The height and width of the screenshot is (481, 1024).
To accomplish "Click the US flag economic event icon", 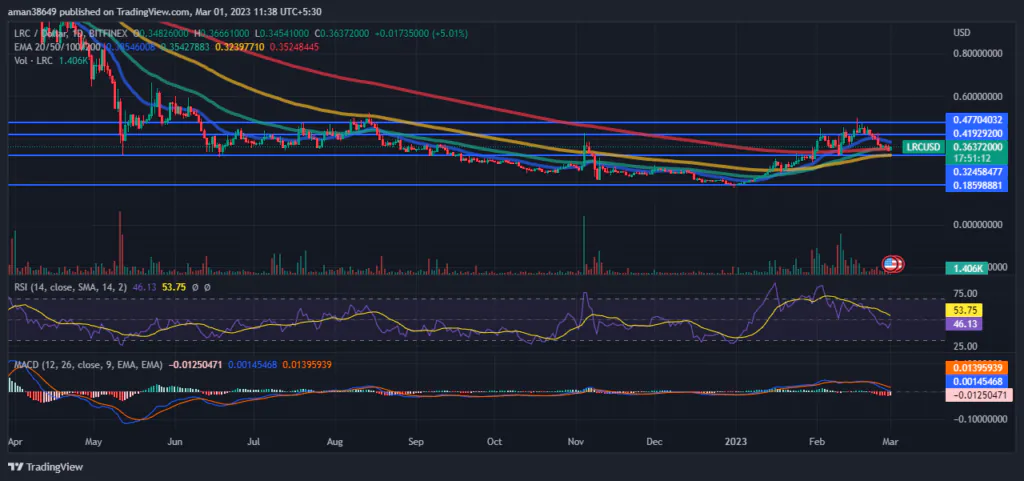I will coord(893,264).
